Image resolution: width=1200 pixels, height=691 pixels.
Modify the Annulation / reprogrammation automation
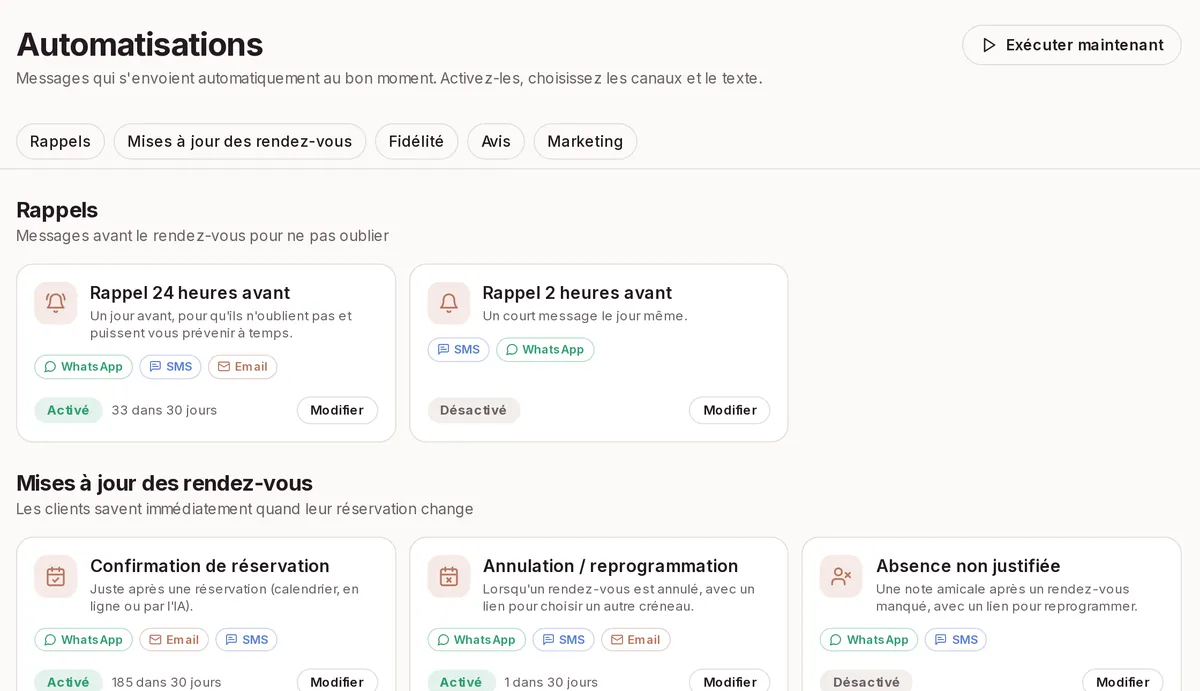[730, 682]
